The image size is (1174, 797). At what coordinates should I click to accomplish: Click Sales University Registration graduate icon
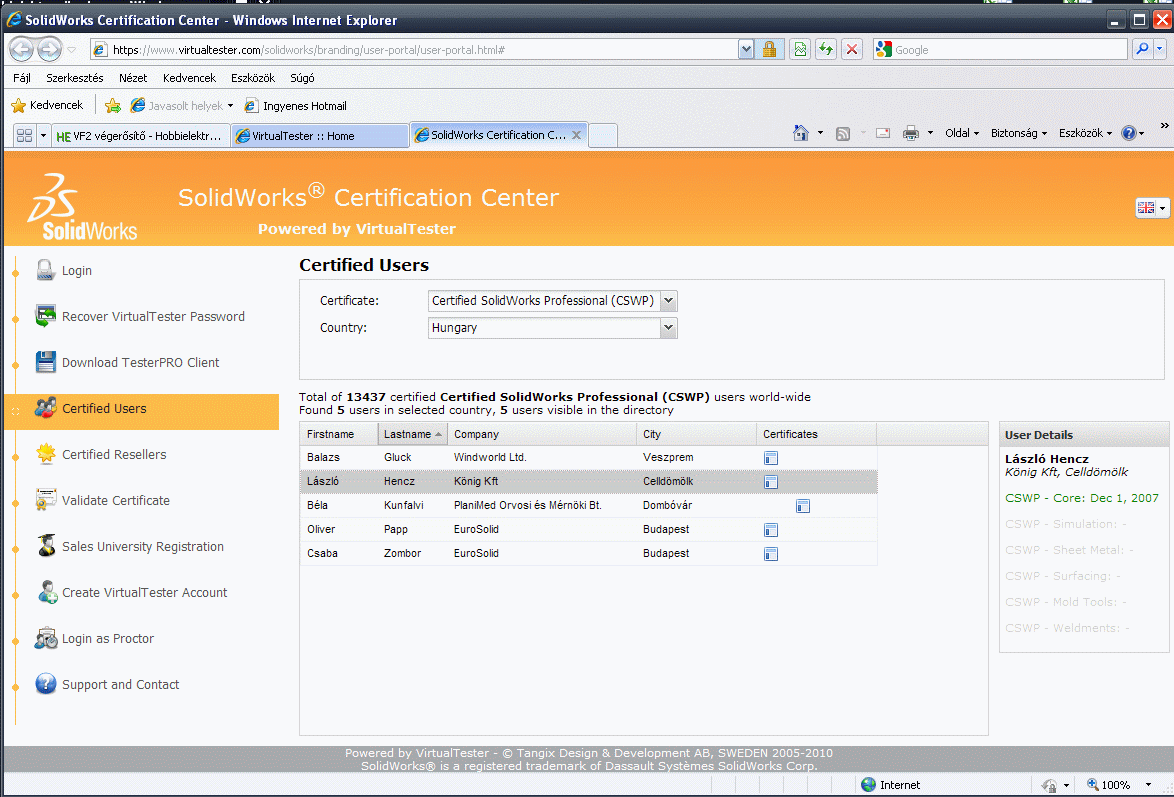coord(46,546)
